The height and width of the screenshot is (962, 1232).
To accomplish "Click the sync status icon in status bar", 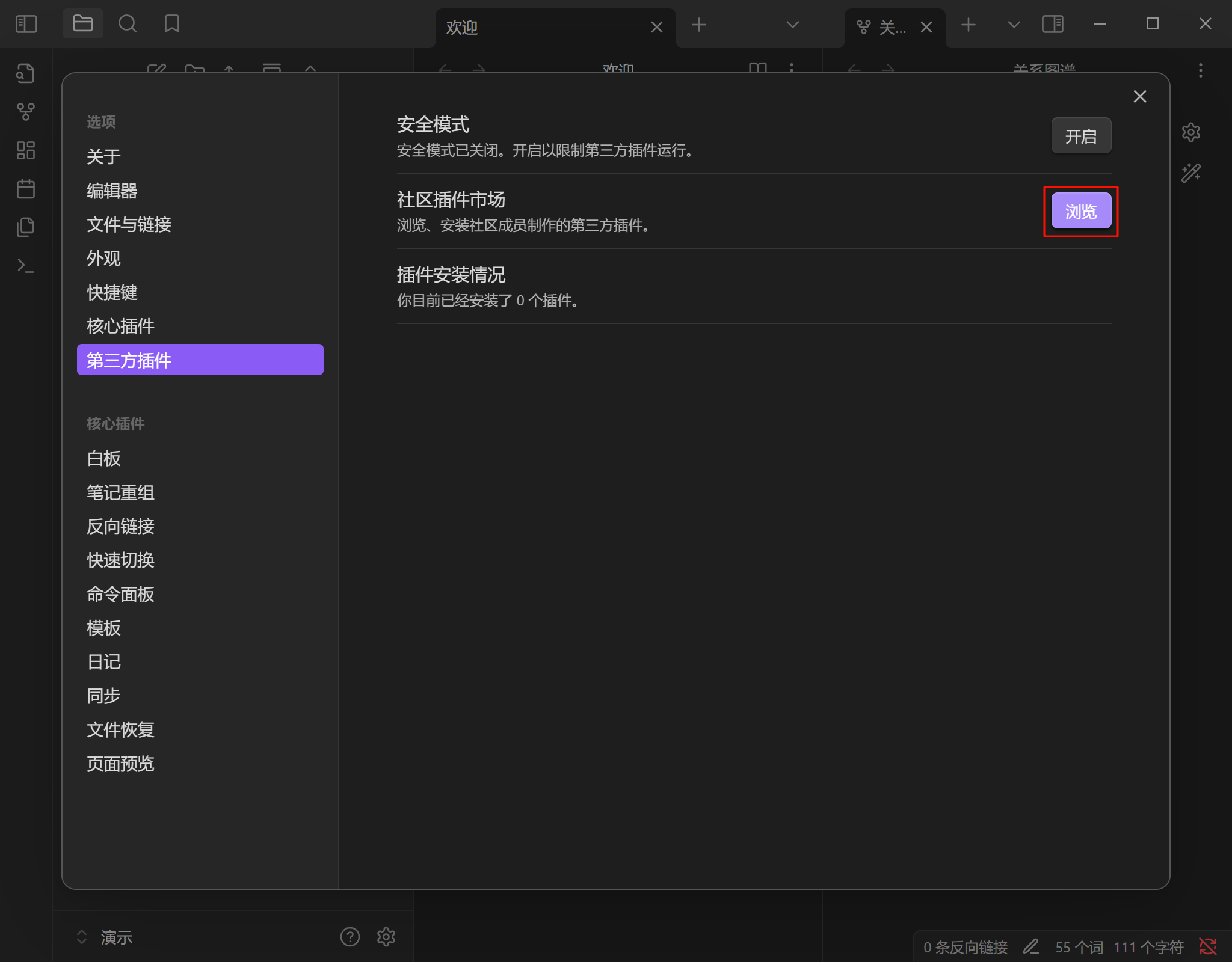I will pyautogui.click(x=1207, y=946).
